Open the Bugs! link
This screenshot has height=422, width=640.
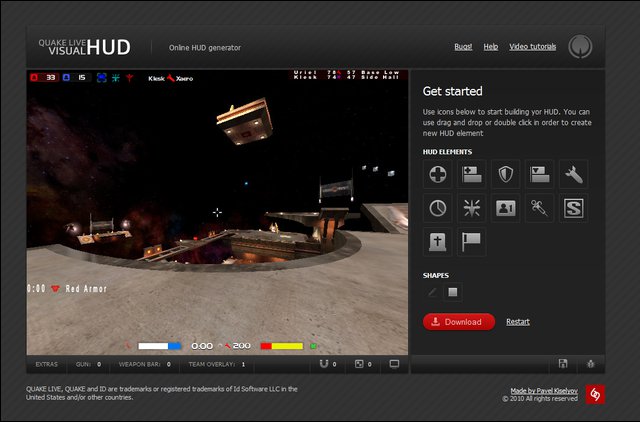[x=463, y=47]
